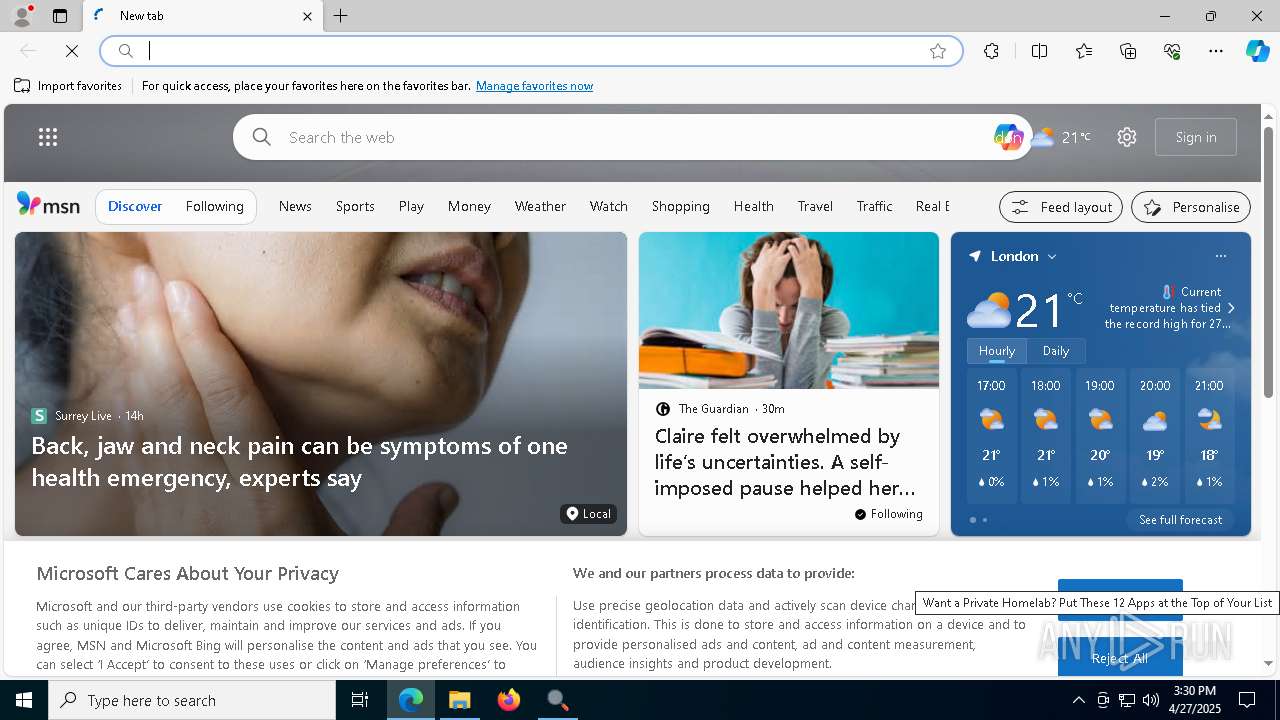Click the Personalise button
Image resolution: width=1280 pixels, height=720 pixels.
[1191, 207]
